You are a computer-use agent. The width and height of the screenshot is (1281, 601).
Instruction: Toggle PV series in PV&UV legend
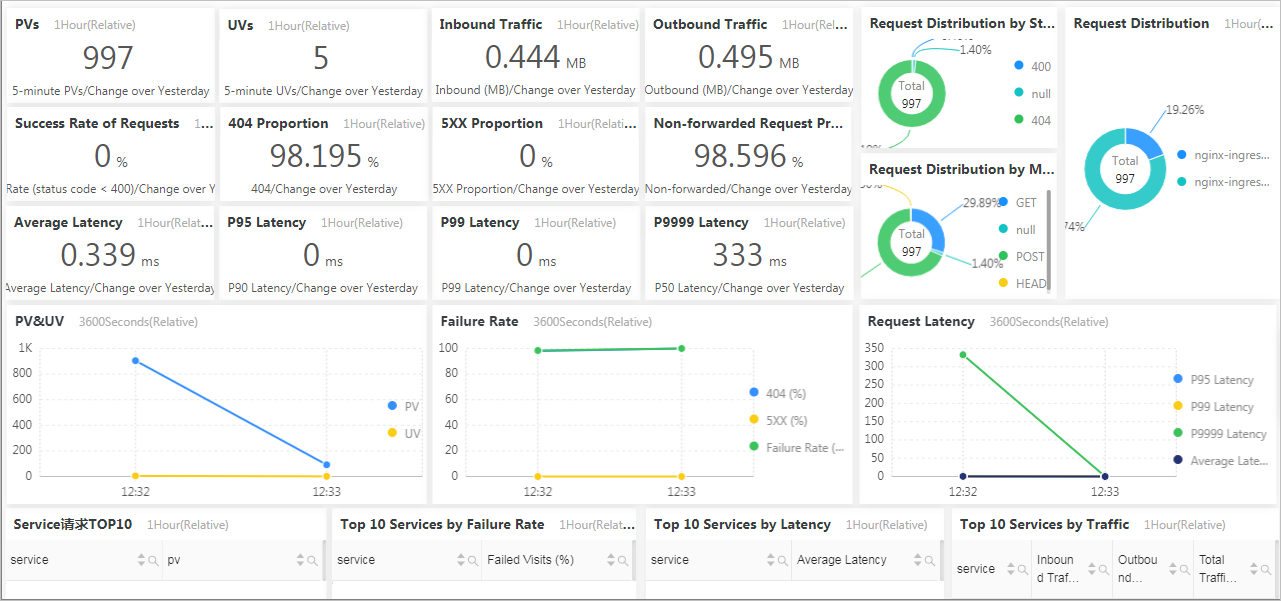click(x=404, y=406)
